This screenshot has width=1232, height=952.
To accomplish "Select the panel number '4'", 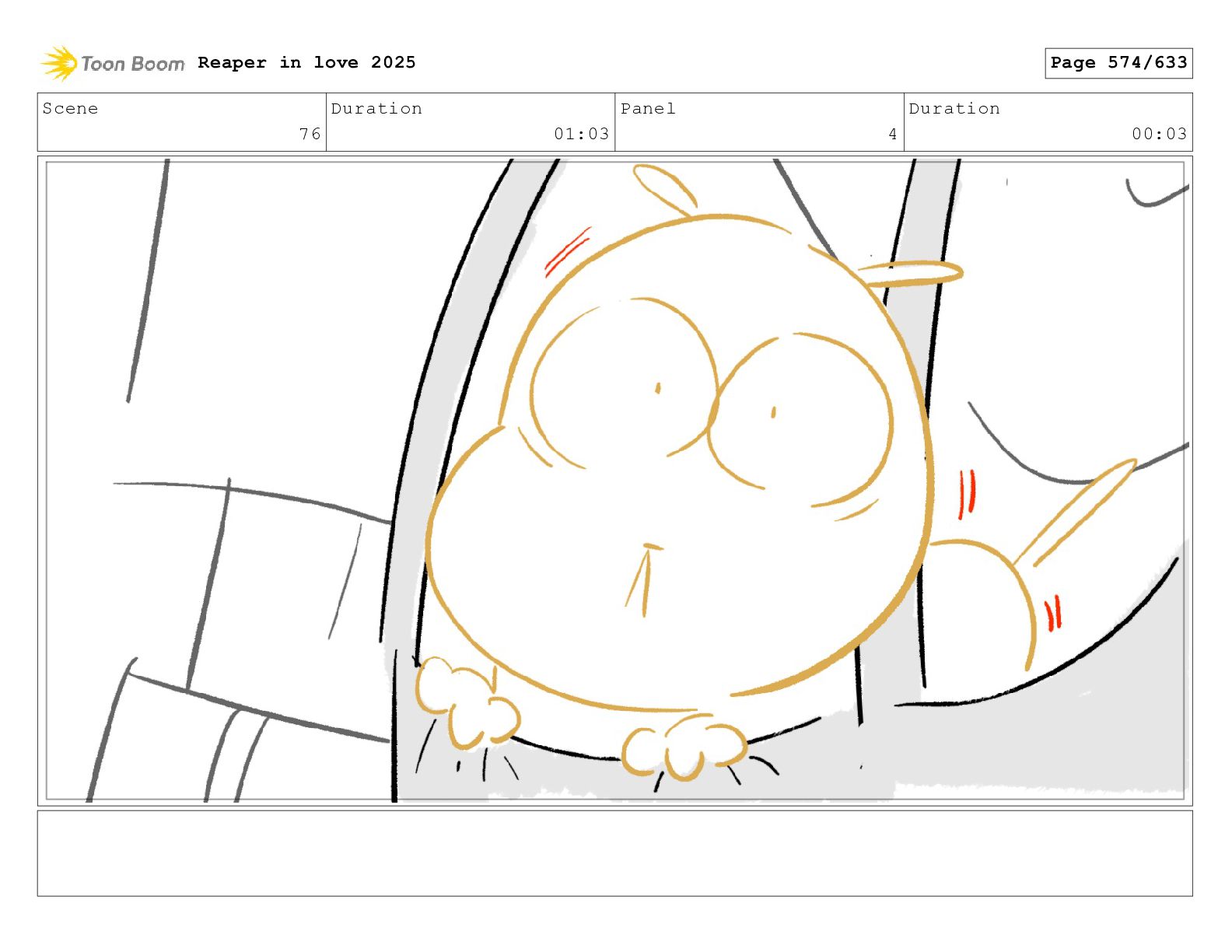I will (893, 134).
